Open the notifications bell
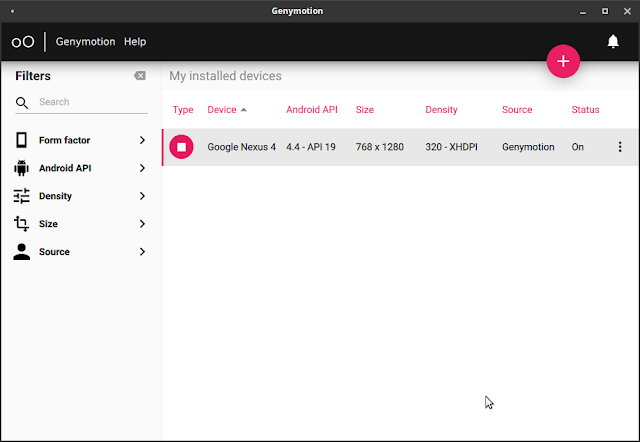This screenshot has height=442, width=640. click(x=613, y=42)
